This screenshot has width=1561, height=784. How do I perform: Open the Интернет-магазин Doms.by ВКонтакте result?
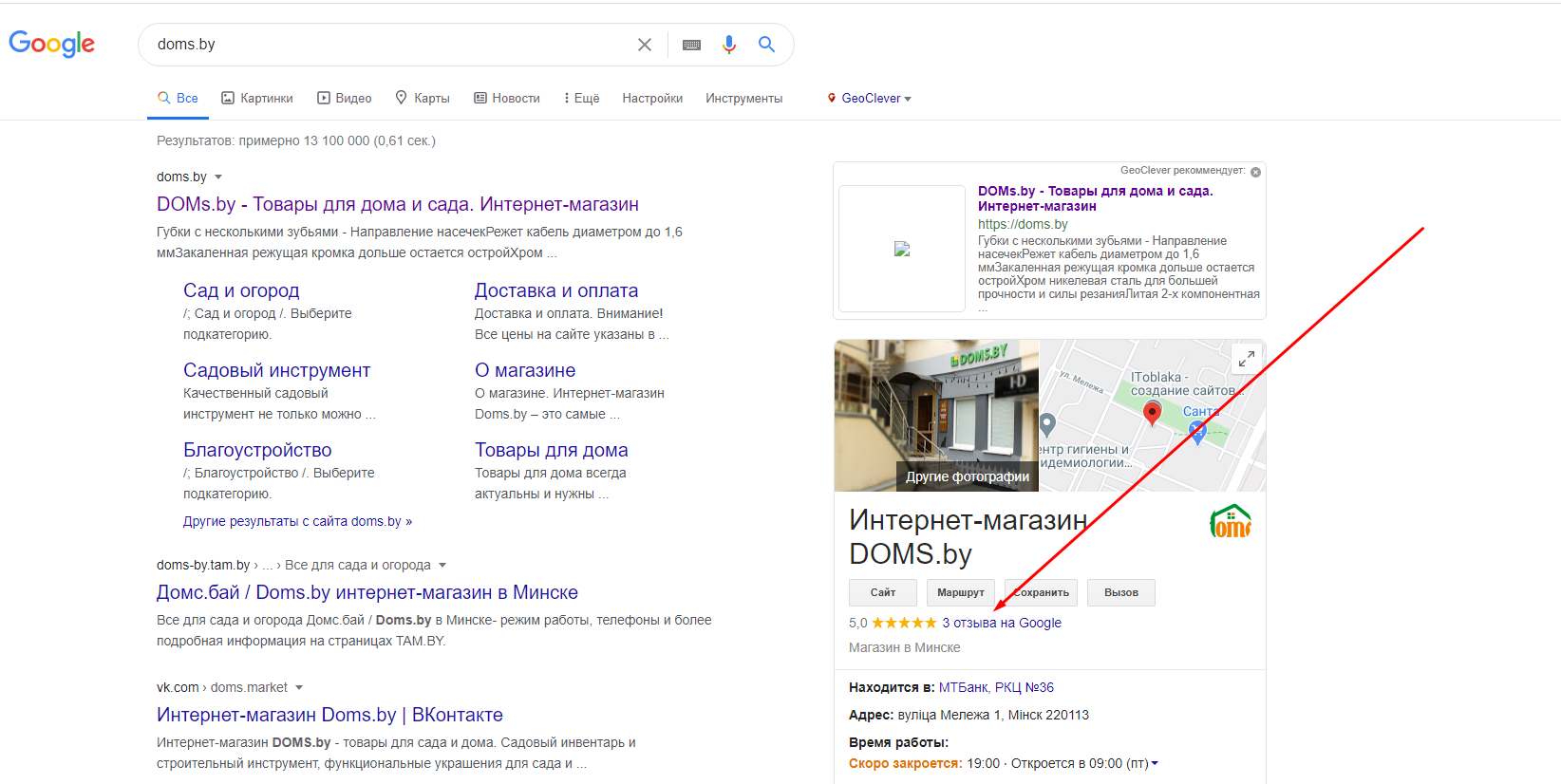(x=329, y=715)
